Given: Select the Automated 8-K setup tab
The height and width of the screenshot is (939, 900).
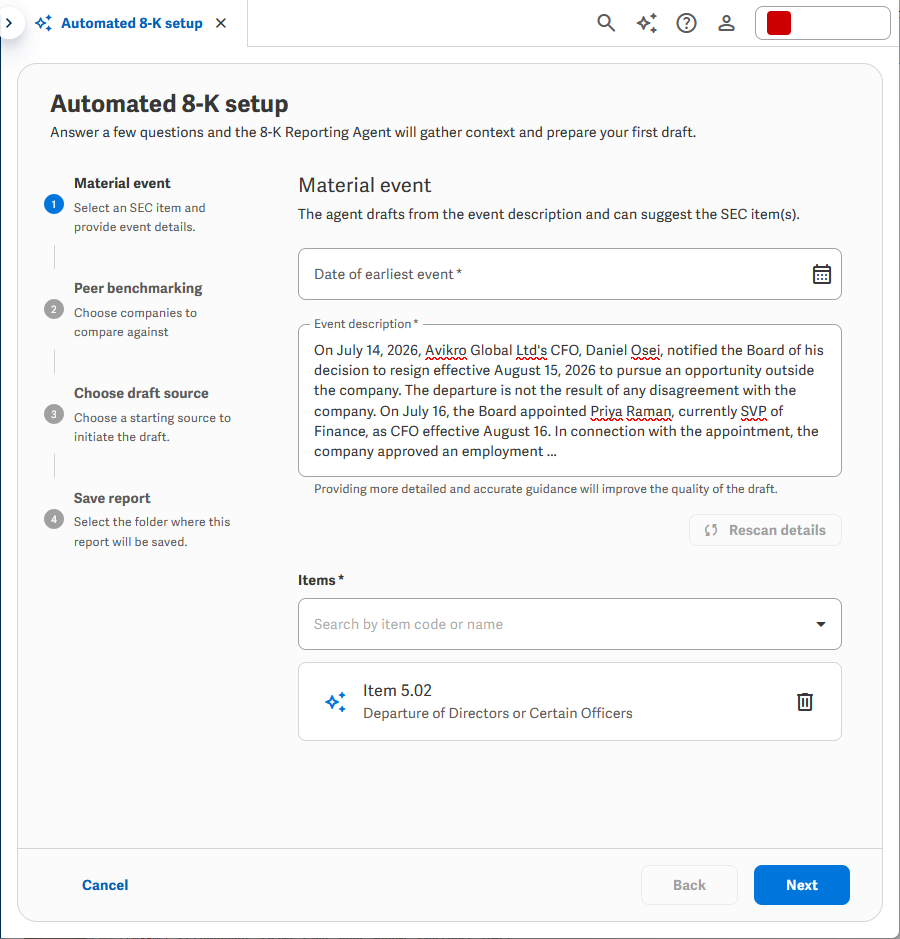Looking at the screenshot, I should (x=132, y=23).
